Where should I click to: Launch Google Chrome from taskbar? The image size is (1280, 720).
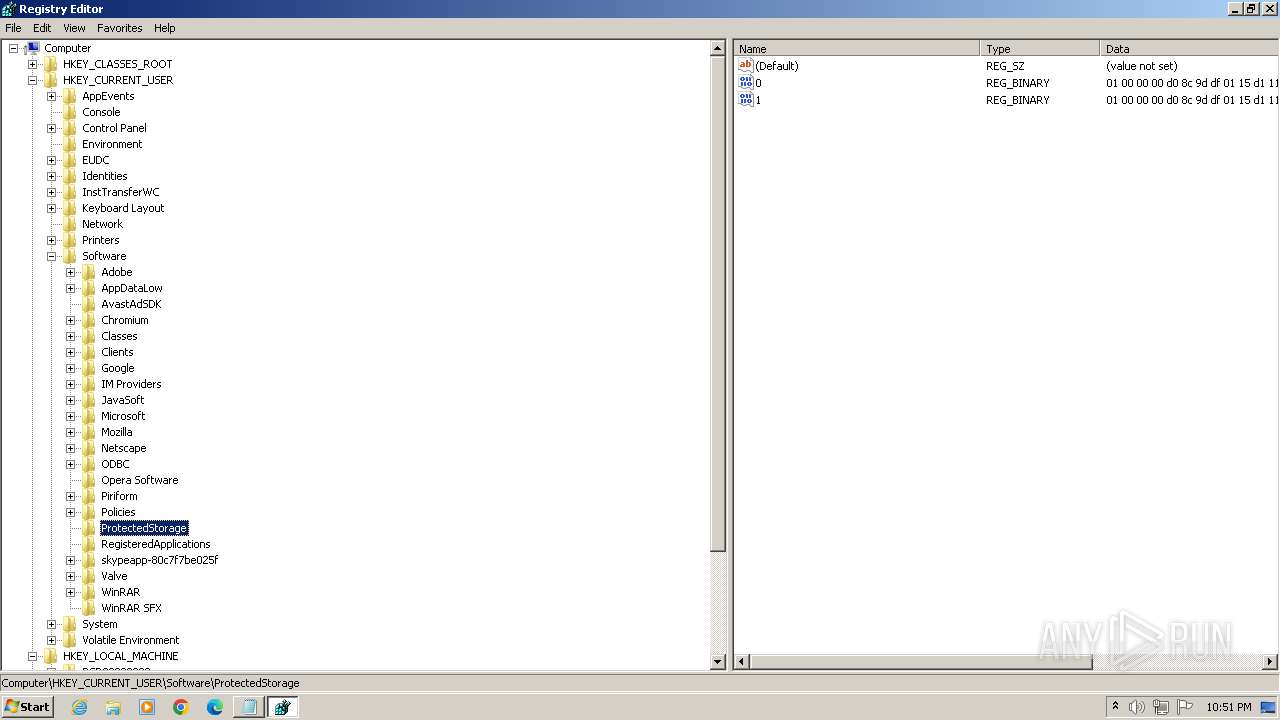pyautogui.click(x=181, y=707)
